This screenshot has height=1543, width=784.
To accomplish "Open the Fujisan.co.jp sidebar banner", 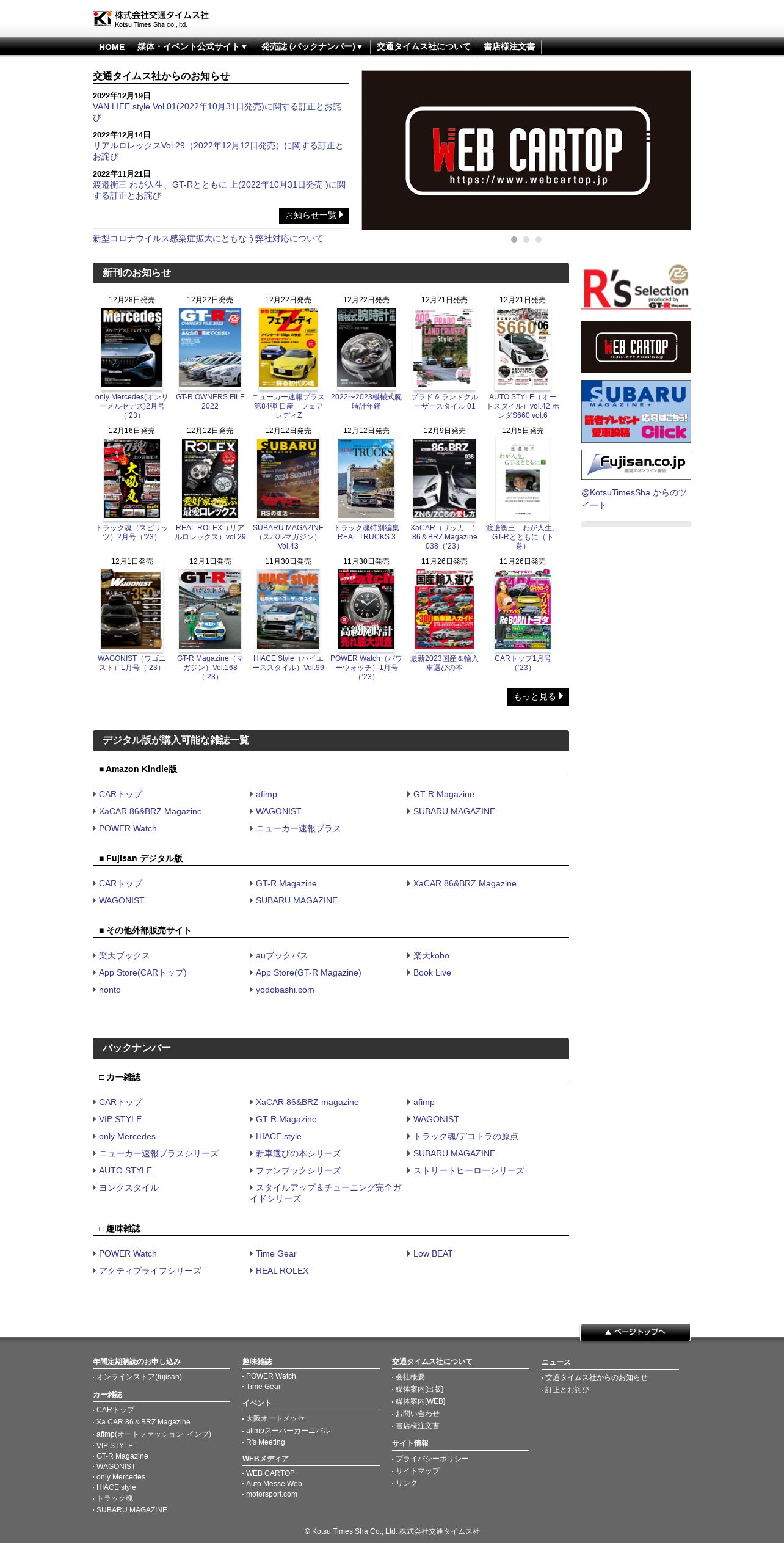I will (636, 465).
